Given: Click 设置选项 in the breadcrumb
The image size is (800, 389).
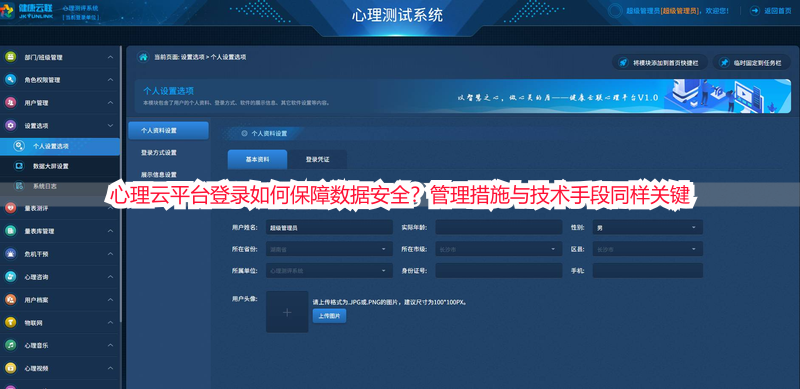Looking at the screenshot, I should [x=192, y=57].
